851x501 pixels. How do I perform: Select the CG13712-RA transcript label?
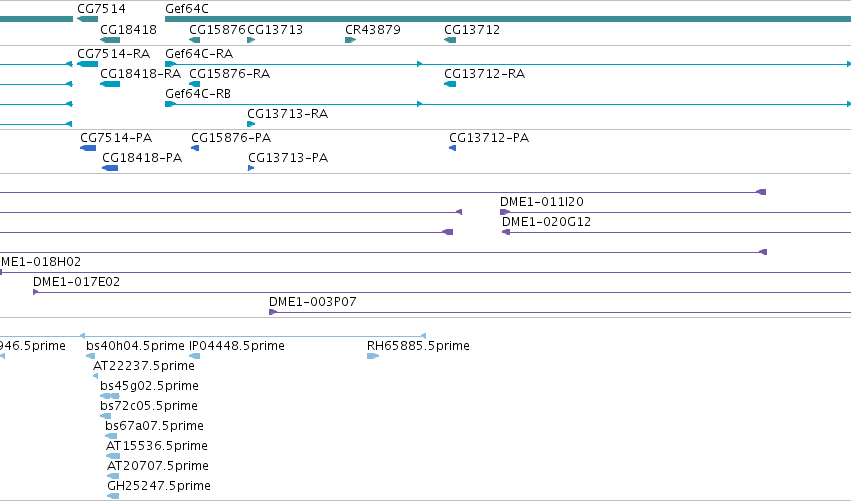pyautogui.click(x=485, y=73)
